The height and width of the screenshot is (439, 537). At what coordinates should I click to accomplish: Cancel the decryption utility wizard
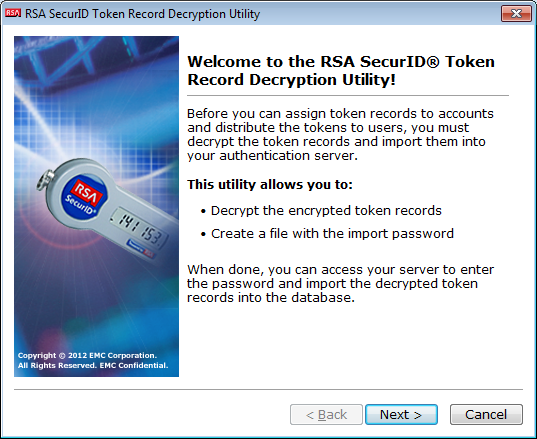[486, 415]
